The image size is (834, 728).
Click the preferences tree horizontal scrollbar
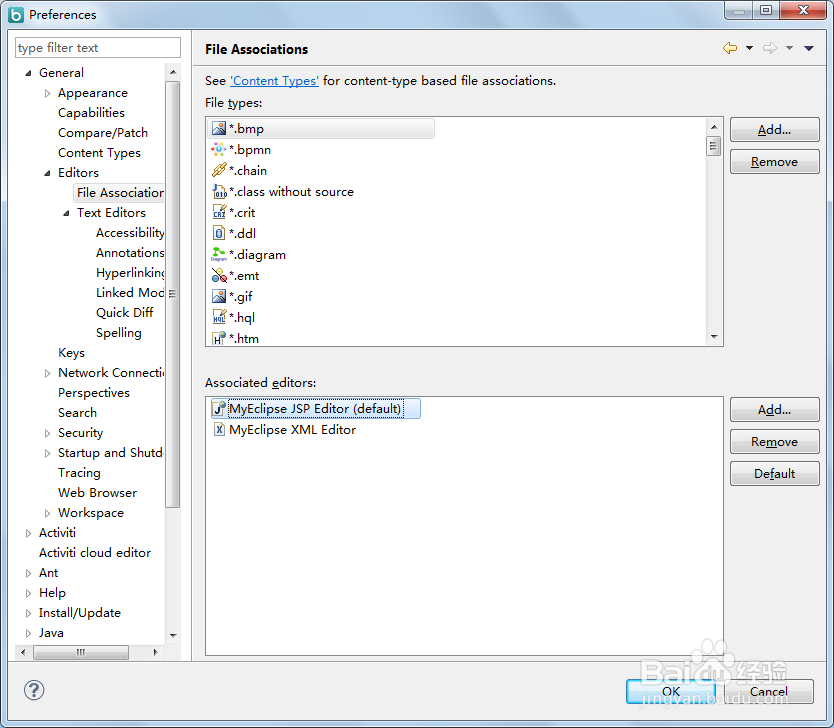tap(81, 652)
